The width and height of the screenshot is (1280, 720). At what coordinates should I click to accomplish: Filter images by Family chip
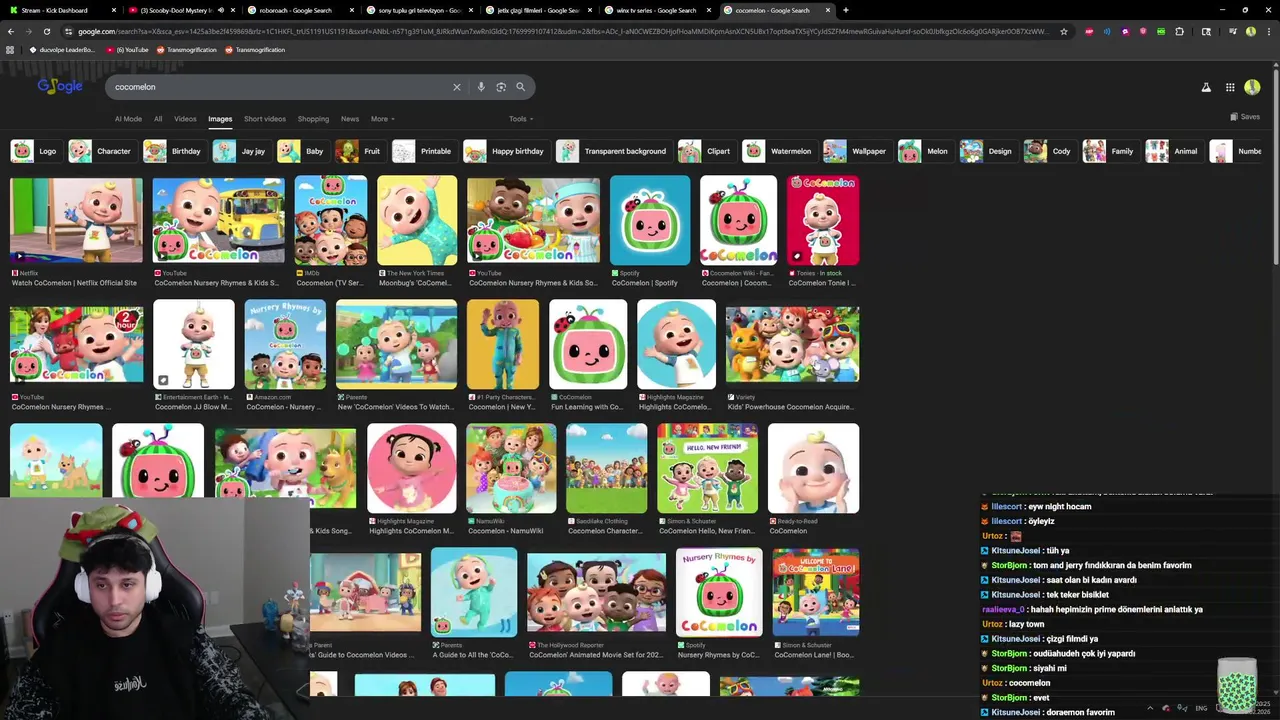1109,151
